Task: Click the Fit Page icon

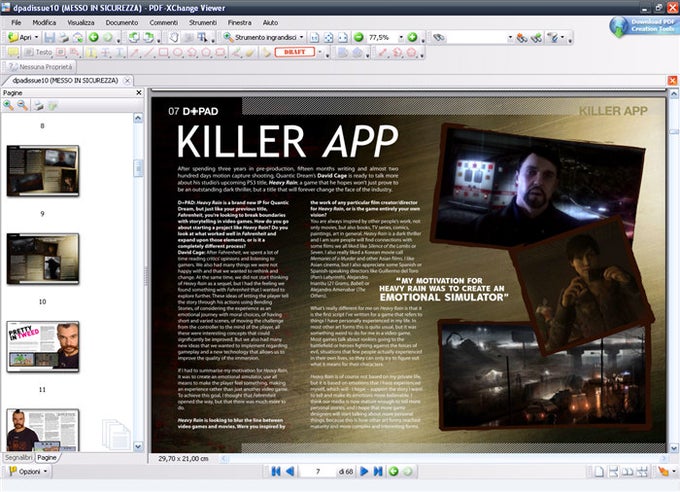Action: point(329,38)
